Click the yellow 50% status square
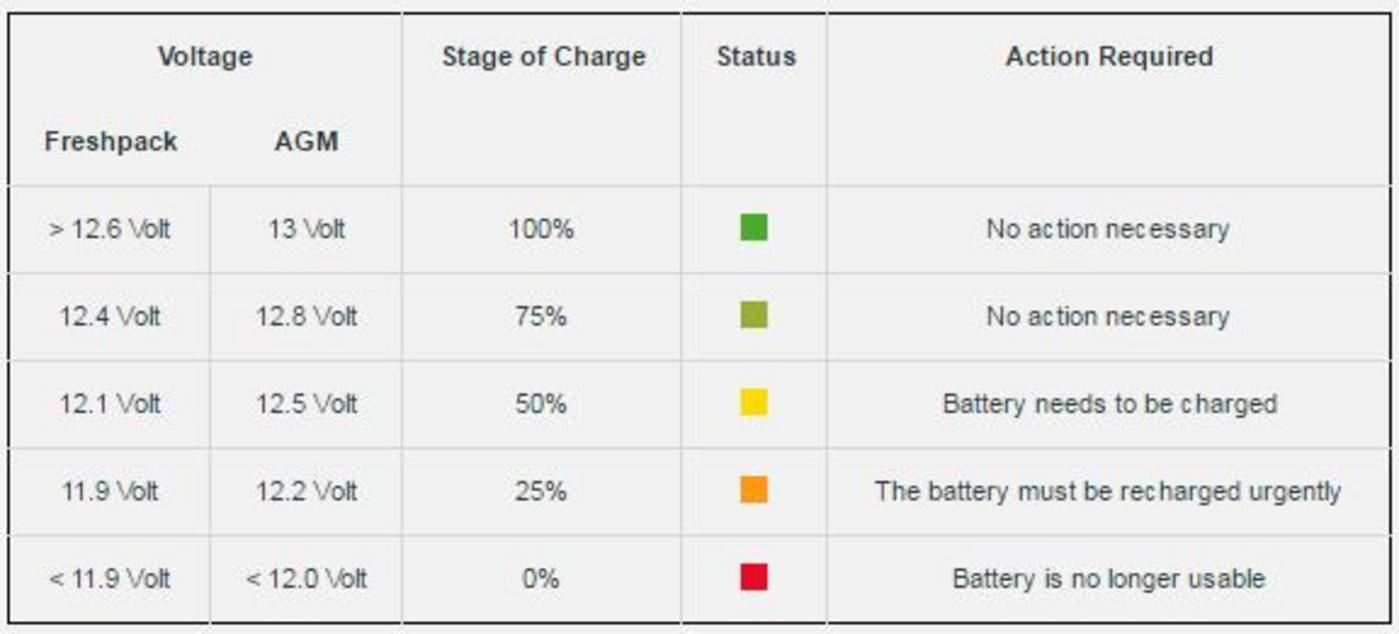This screenshot has width=1399, height=634. click(x=753, y=403)
